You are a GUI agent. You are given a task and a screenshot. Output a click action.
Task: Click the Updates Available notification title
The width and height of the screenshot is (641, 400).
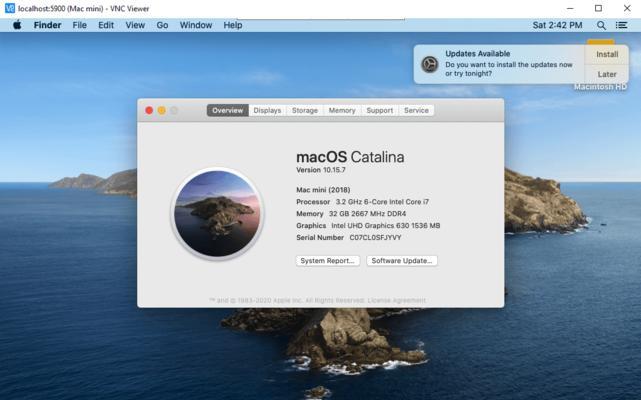pos(477,54)
